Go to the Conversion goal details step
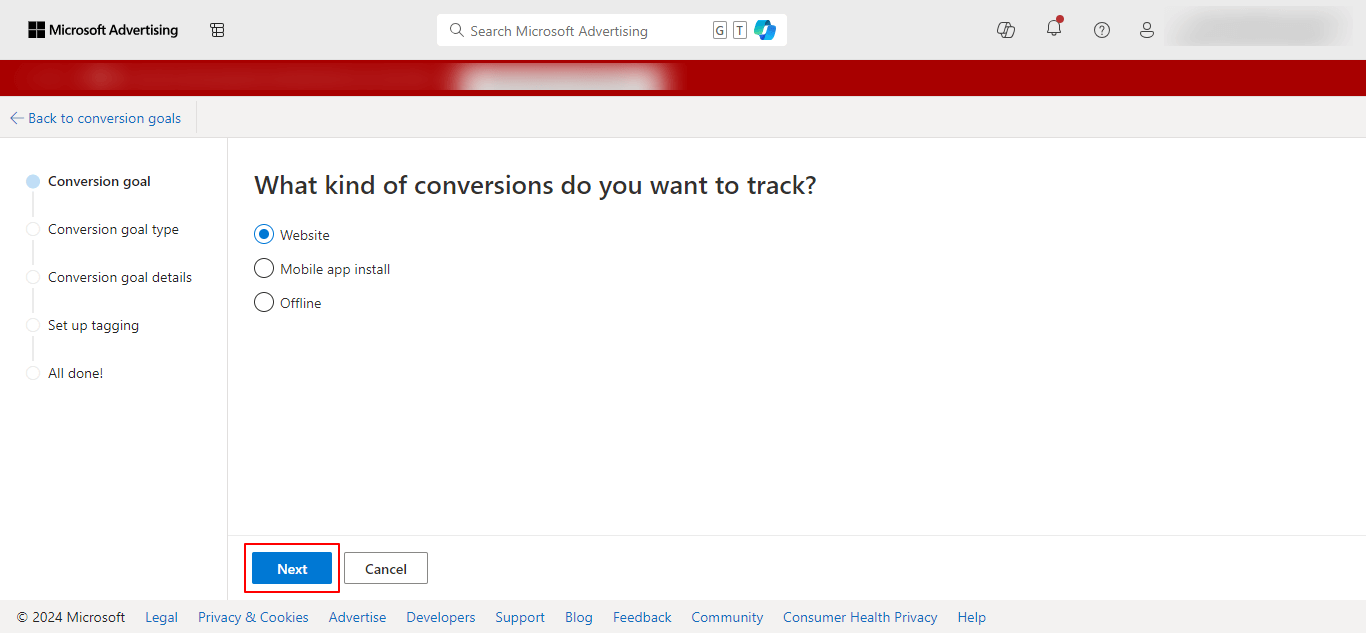 pyautogui.click(x=119, y=277)
